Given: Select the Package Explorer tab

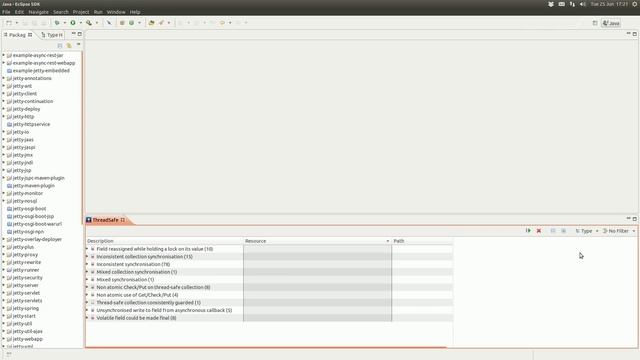Looking at the screenshot, I should point(18,35).
